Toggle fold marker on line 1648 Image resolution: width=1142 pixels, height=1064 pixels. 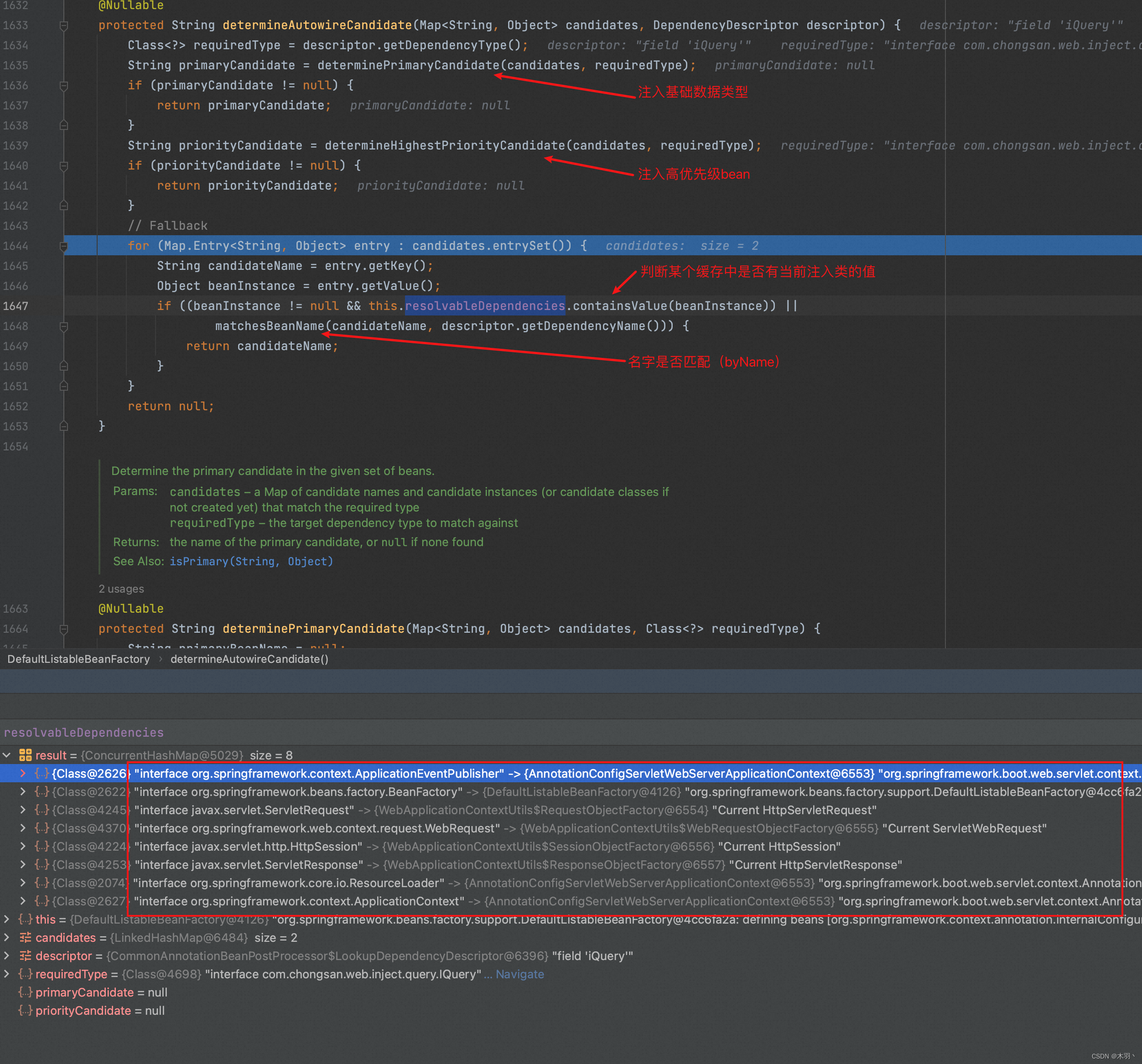64,326
